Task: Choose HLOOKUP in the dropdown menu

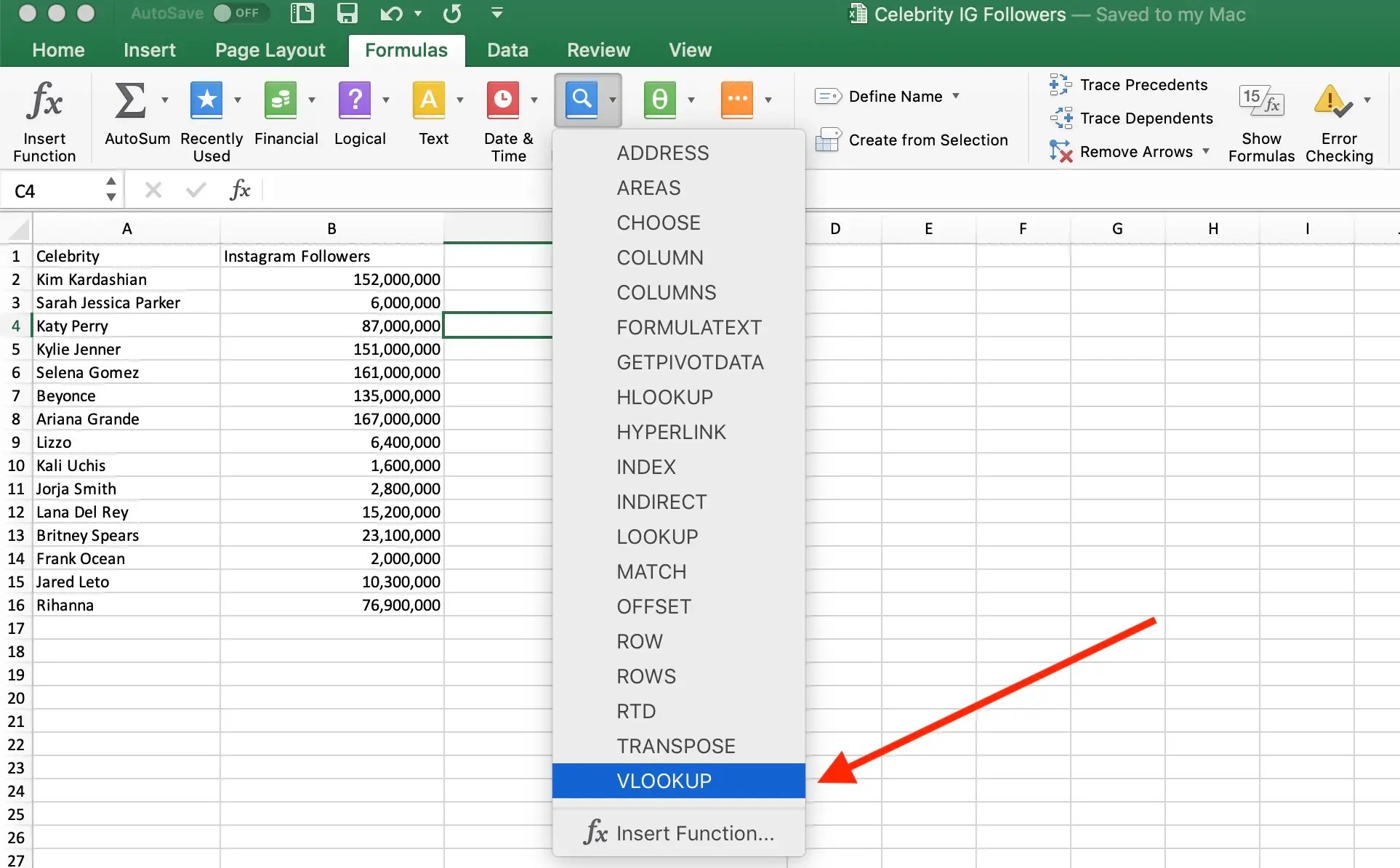Action: pyautogui.click(x=664, y=397)
